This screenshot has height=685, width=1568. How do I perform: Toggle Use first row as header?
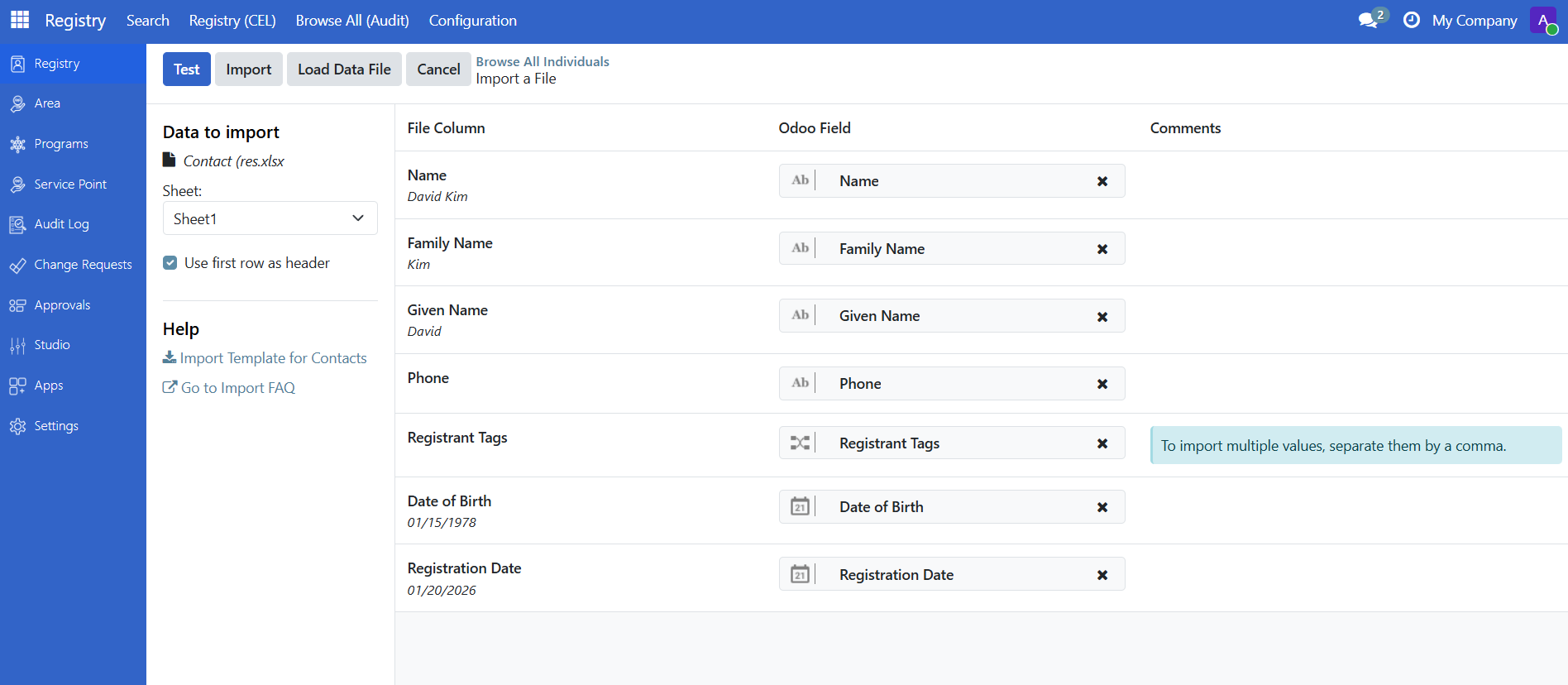[x=170, y=263]
